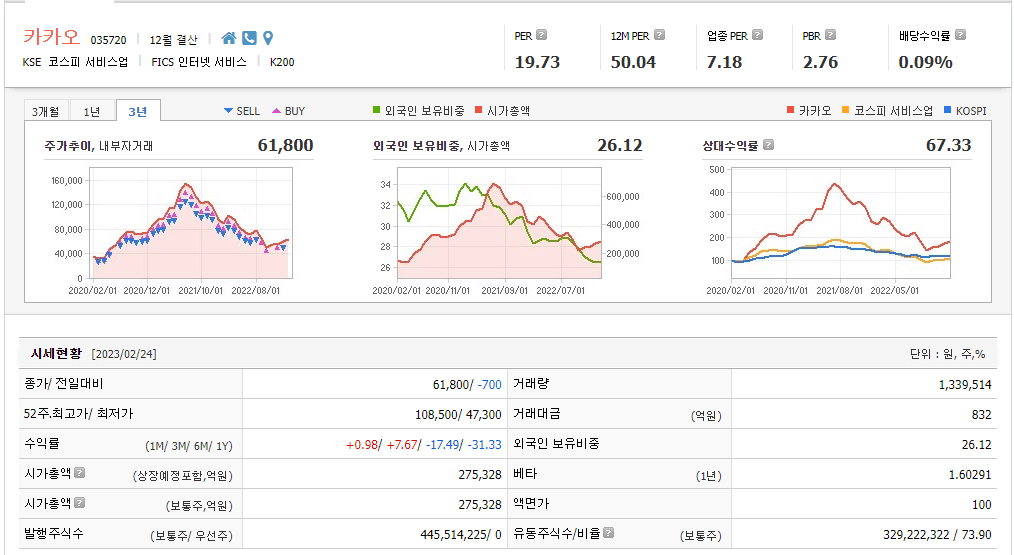Click the K200 index label
The image size is (1014, 555).
click(282, 62)
